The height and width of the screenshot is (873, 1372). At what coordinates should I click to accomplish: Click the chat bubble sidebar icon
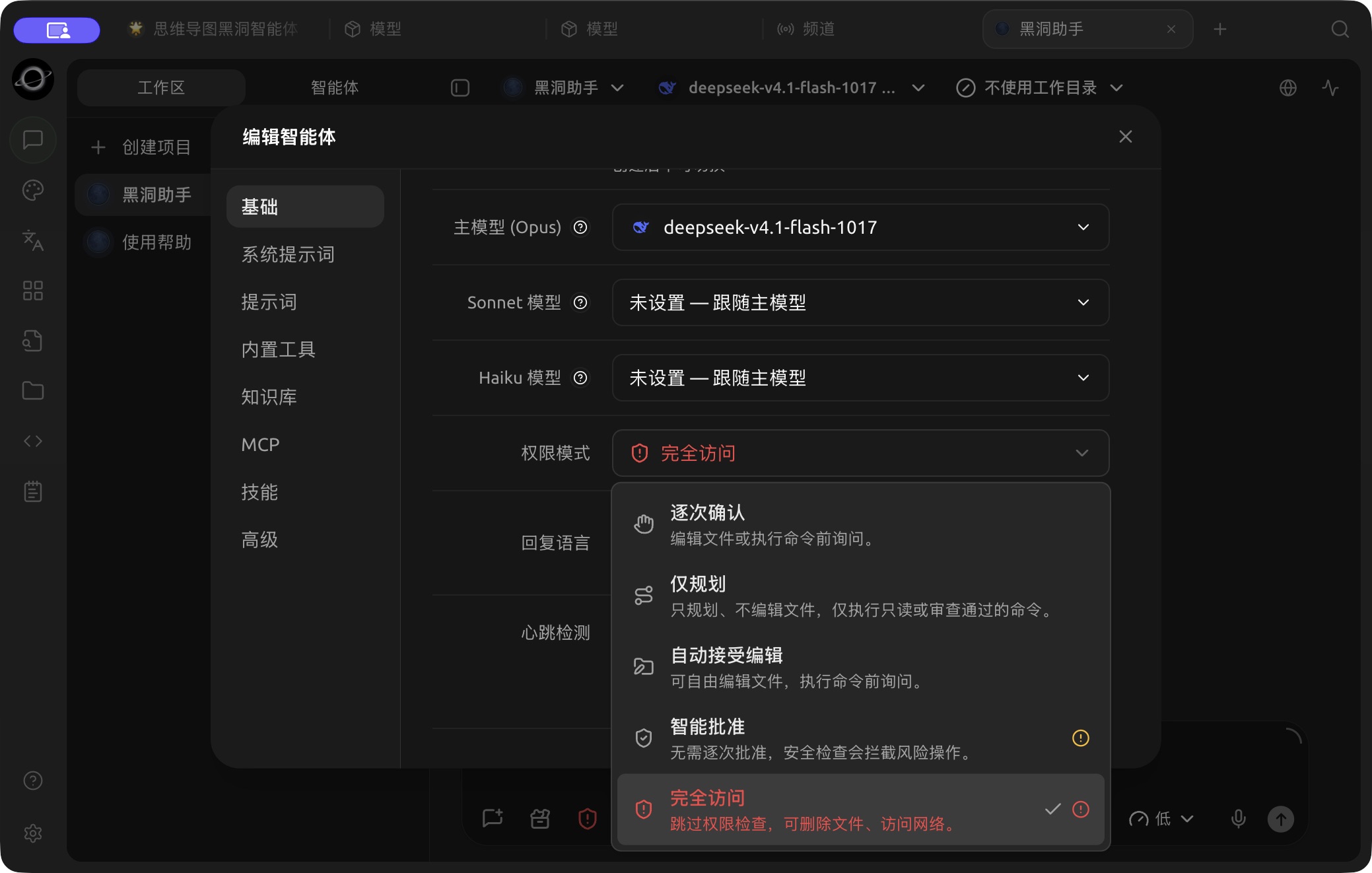(33, 140)
